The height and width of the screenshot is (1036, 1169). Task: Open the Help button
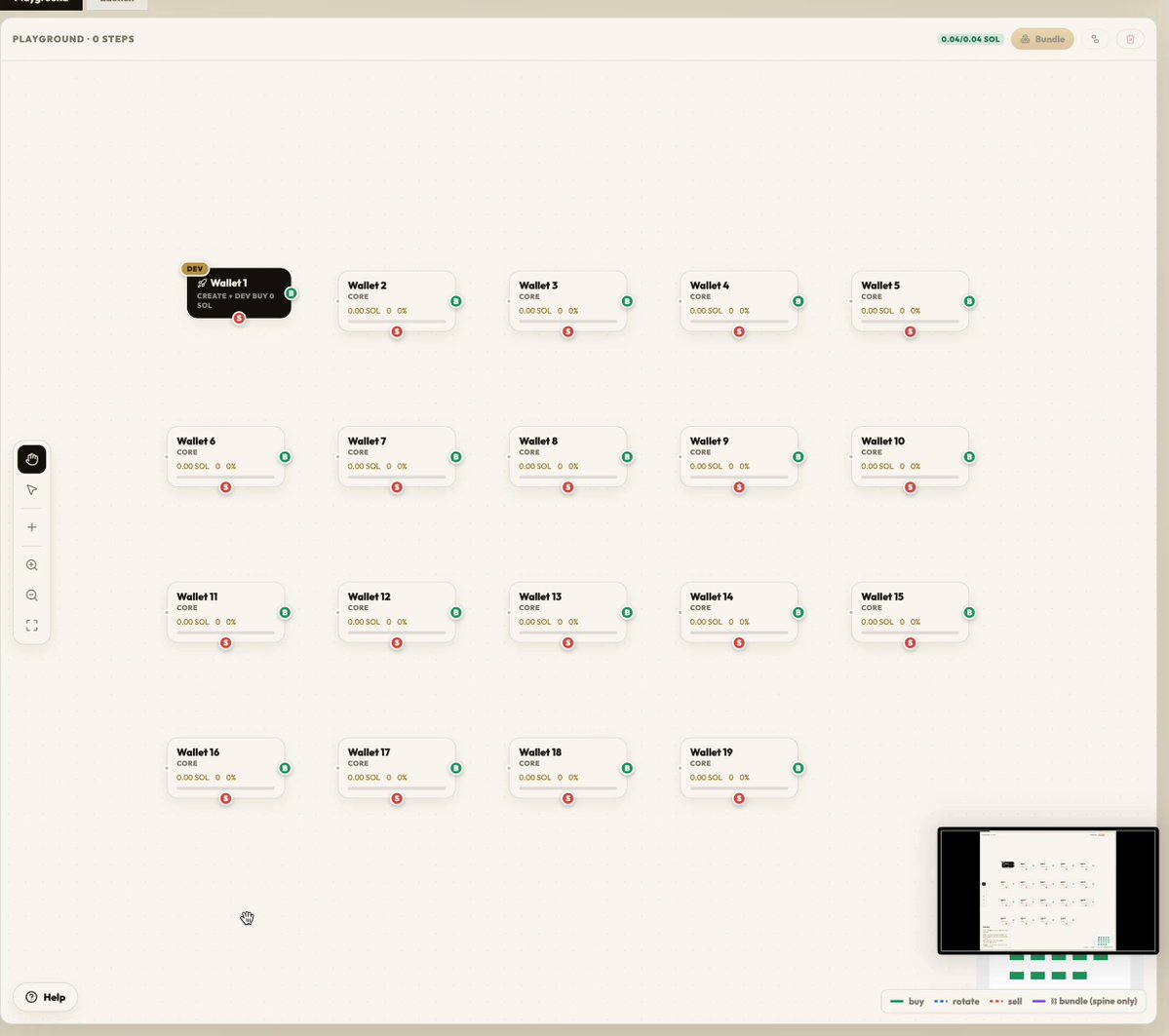coord(46,997)
